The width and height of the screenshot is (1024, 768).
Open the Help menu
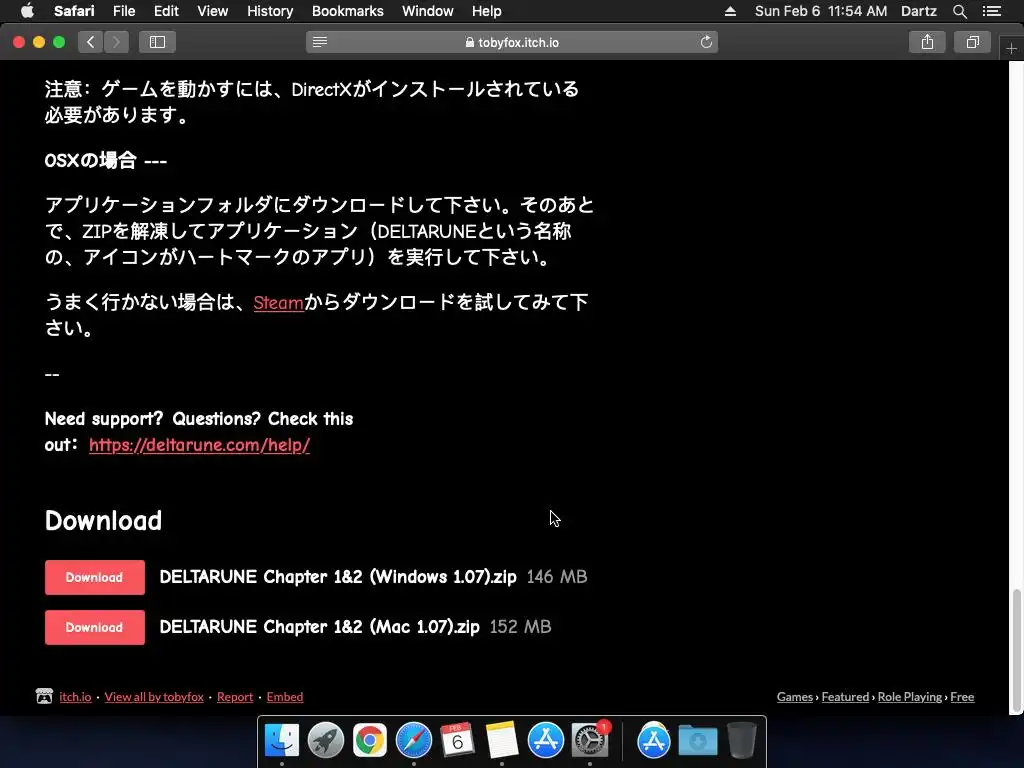487,11
